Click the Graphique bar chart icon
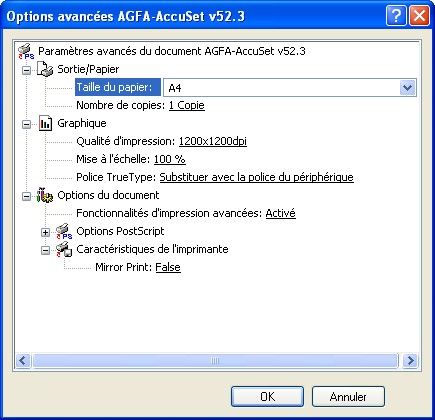 [x=45, y=123]
